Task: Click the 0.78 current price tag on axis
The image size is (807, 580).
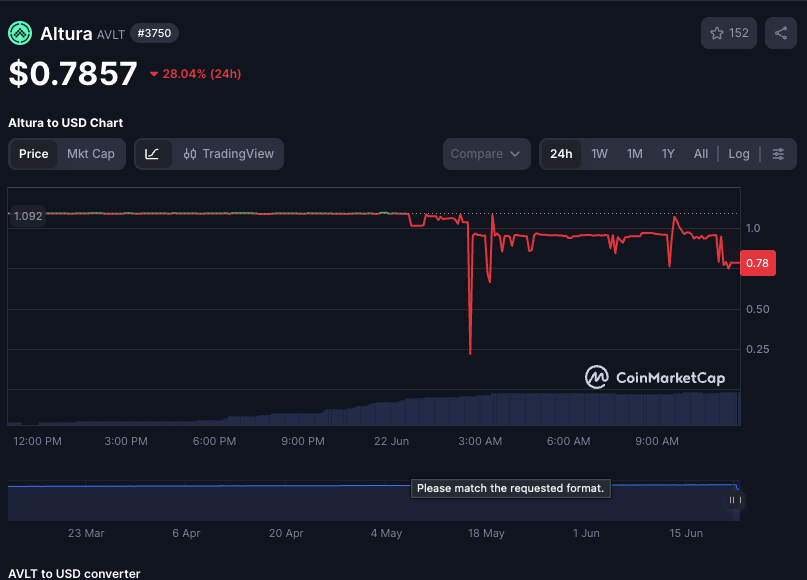Action: tap(758, 263)
